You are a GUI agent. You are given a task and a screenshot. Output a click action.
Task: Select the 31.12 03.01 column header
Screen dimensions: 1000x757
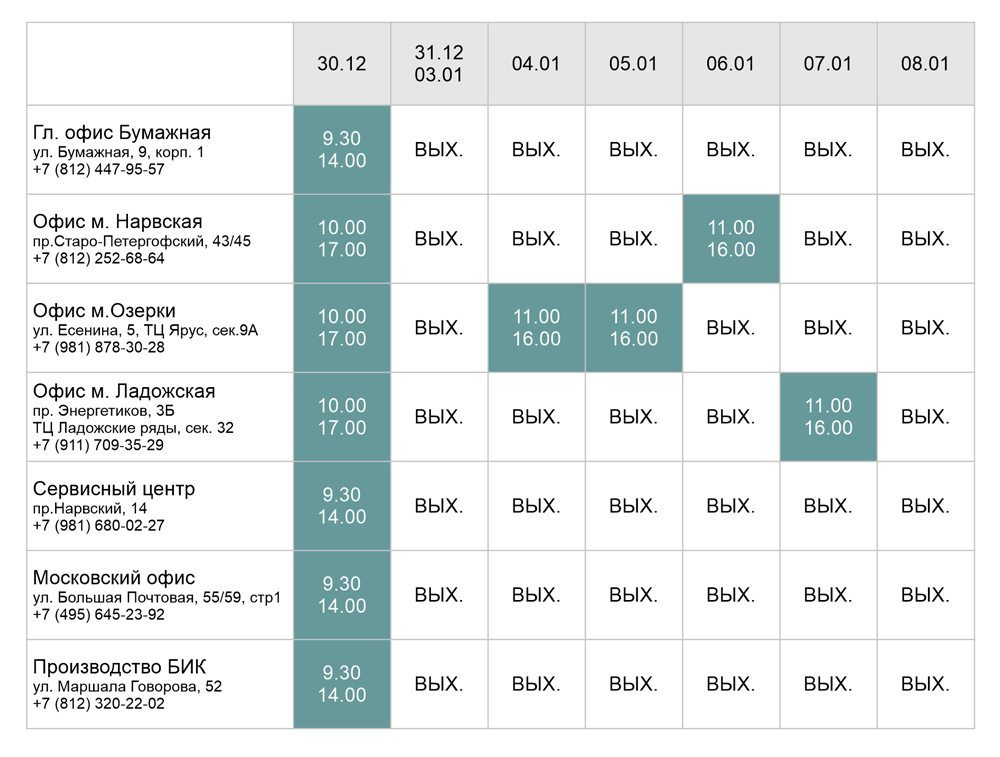click(x=439, y=64)
